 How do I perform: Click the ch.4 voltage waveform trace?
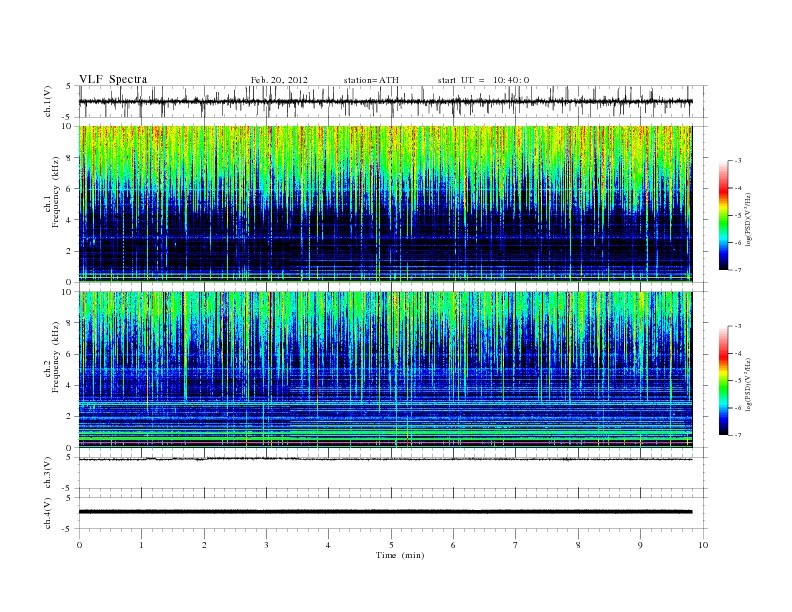coord(385,512)
